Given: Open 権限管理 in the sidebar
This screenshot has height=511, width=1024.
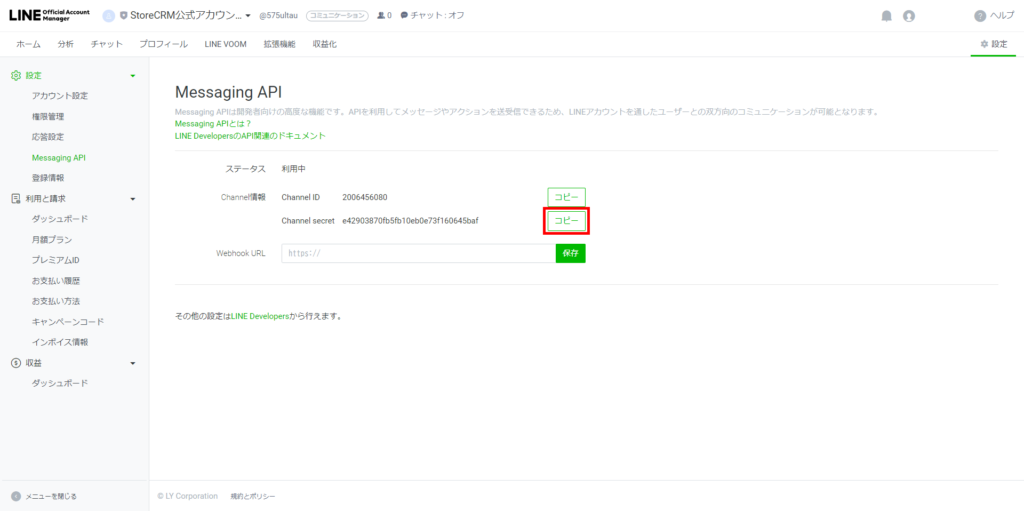Looking at the screenshot, I should tap(48, 117).
